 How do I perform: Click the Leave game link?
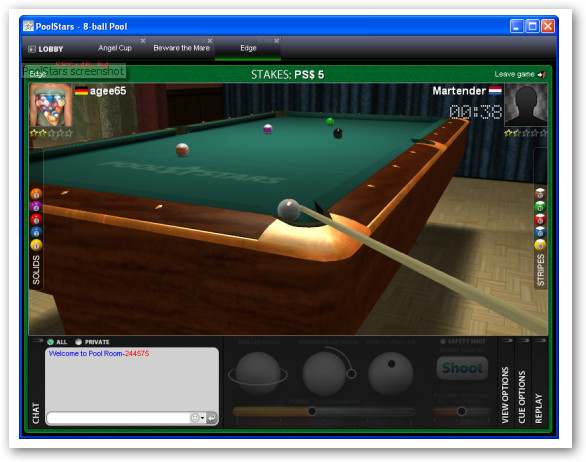click(514, 74)
